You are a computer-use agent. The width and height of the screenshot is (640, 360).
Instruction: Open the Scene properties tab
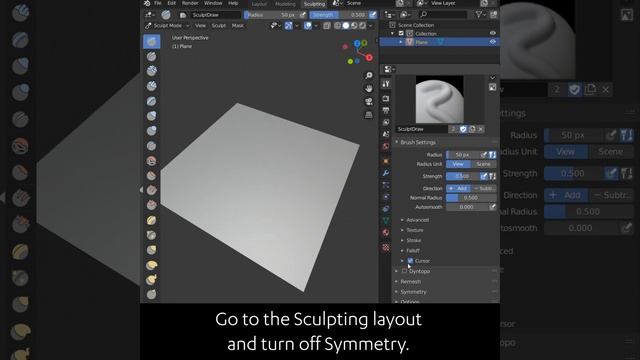pos(386,134)
